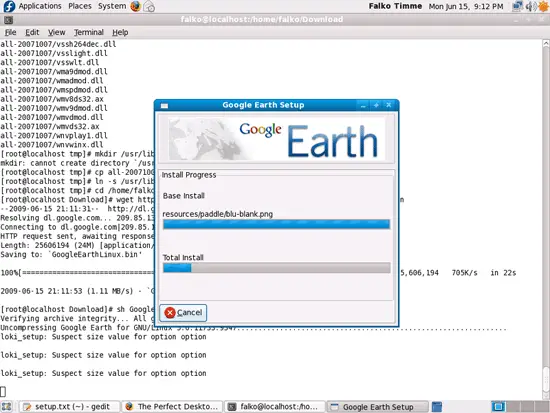Click 'all-20071007/vssh264dec.dll' terminal line

coord(58,44)
